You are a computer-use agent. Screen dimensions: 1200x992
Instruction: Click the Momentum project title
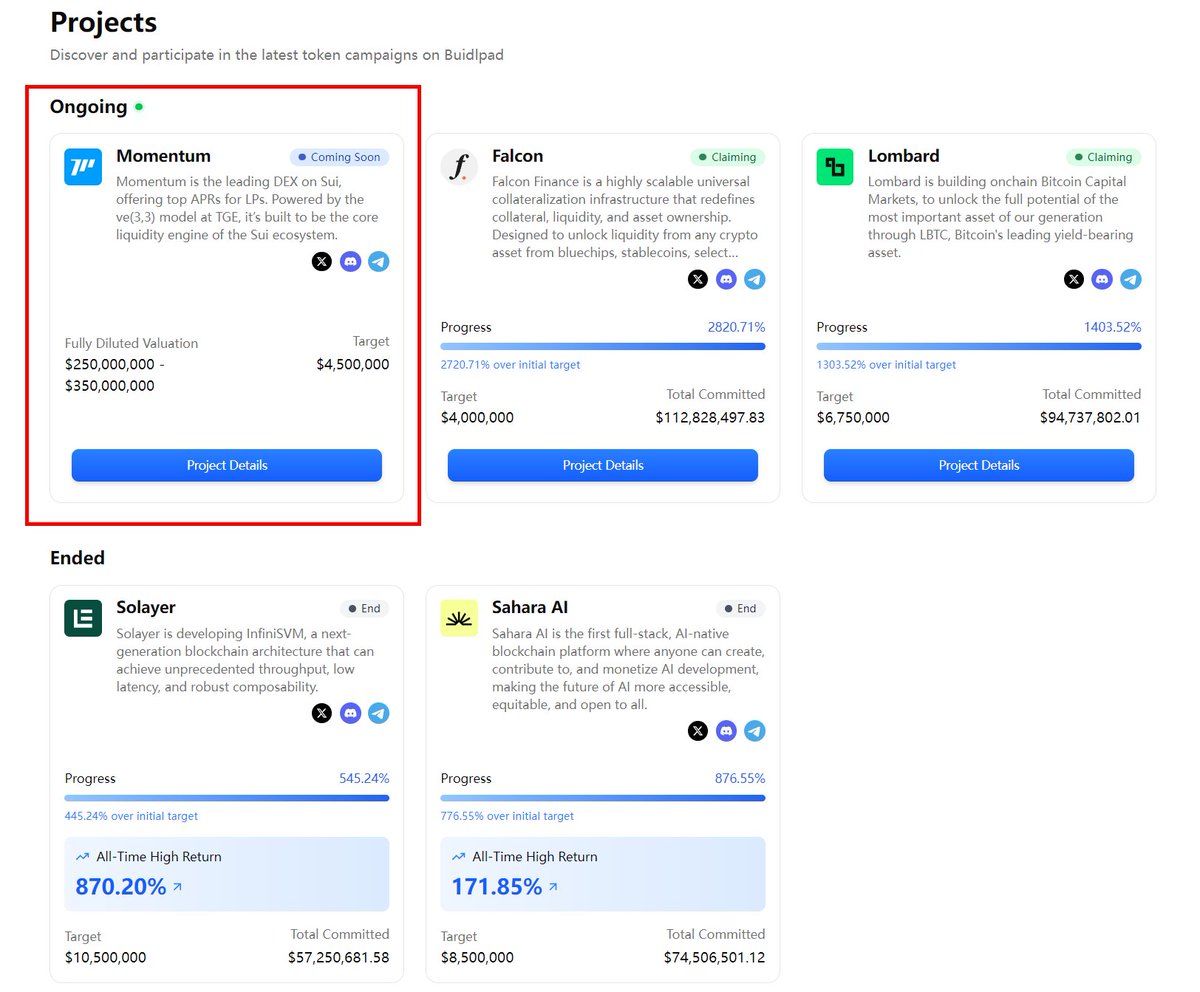click(x=163, y=156)
